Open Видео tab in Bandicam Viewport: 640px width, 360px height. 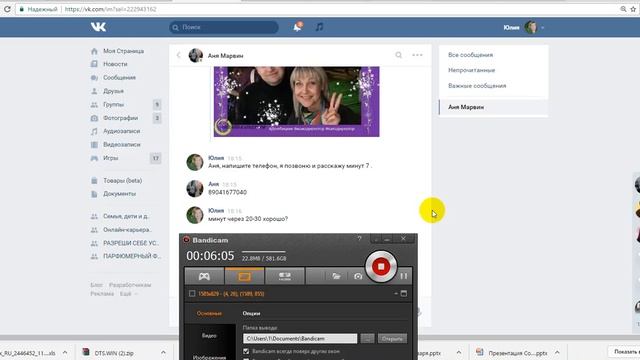click(x=209, y=336)
